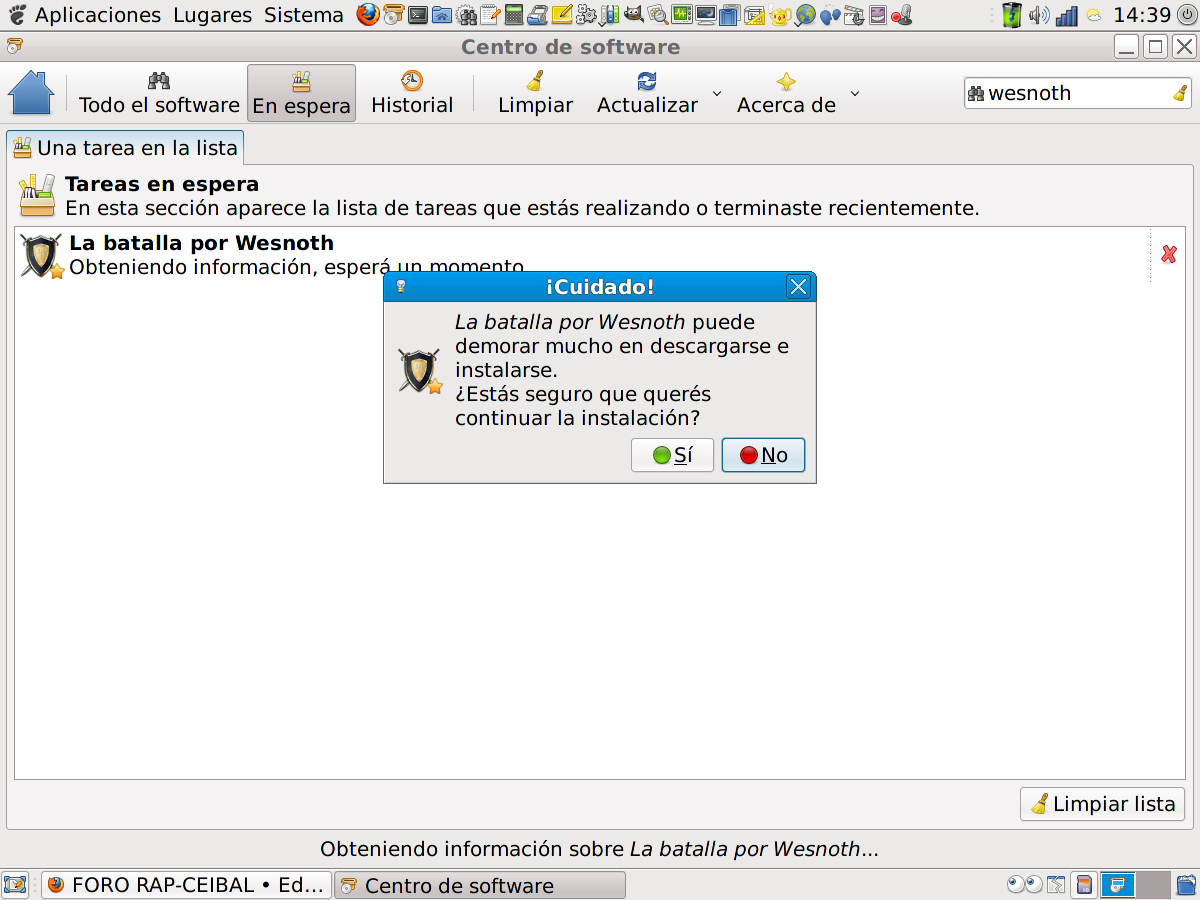
Task: Close the ¡Cuidado! warning dialog
Action: click(798, 287)
